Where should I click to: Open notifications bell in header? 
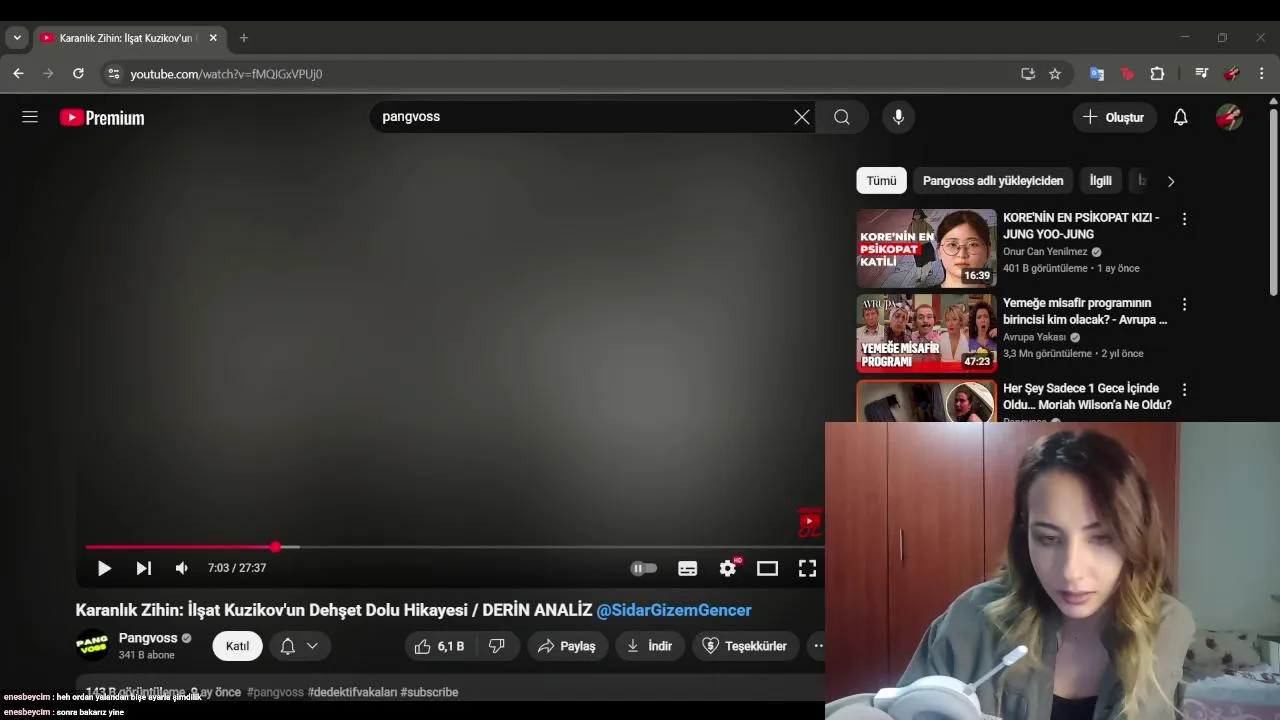pyautogui.click(x=1180, y=117)
